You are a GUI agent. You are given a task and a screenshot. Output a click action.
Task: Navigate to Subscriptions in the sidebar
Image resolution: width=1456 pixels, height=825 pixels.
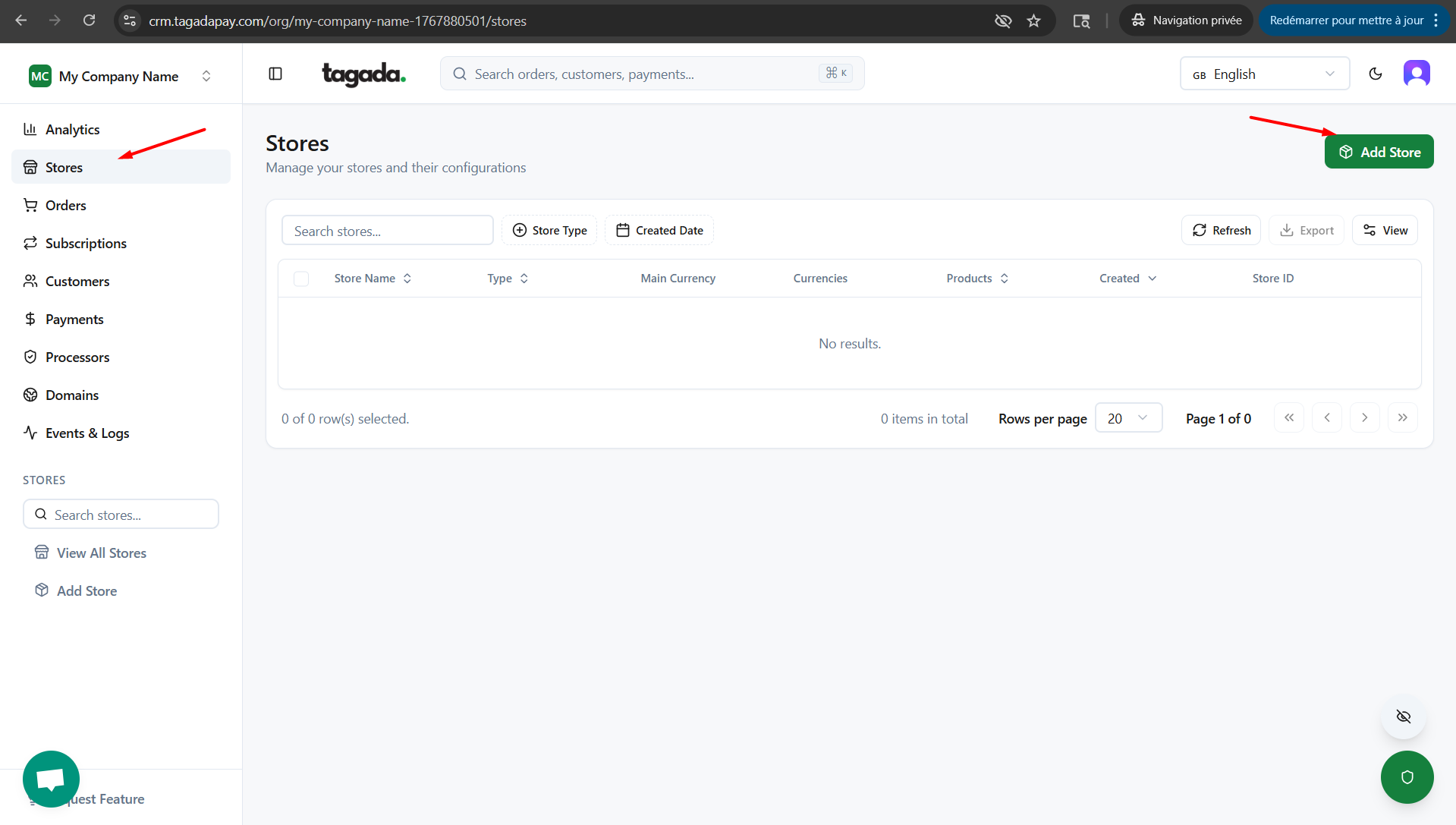click(x=86, y=243)
